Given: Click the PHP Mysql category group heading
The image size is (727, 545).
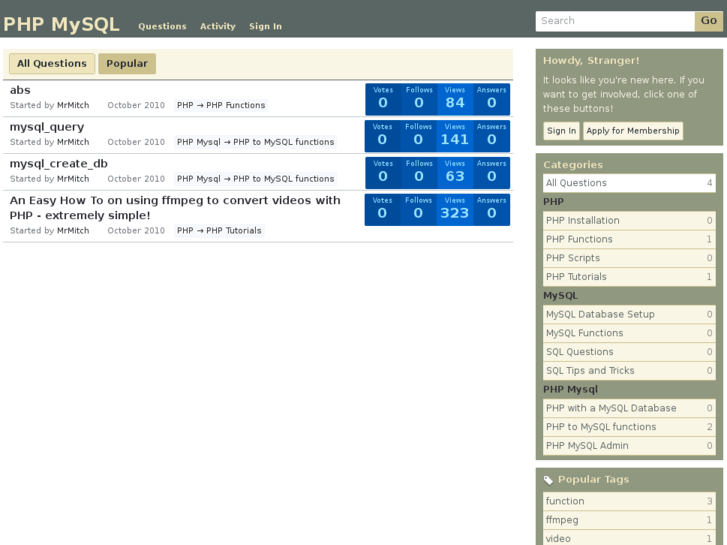Looking at the screenshot, I should click(x=570, y=390).
